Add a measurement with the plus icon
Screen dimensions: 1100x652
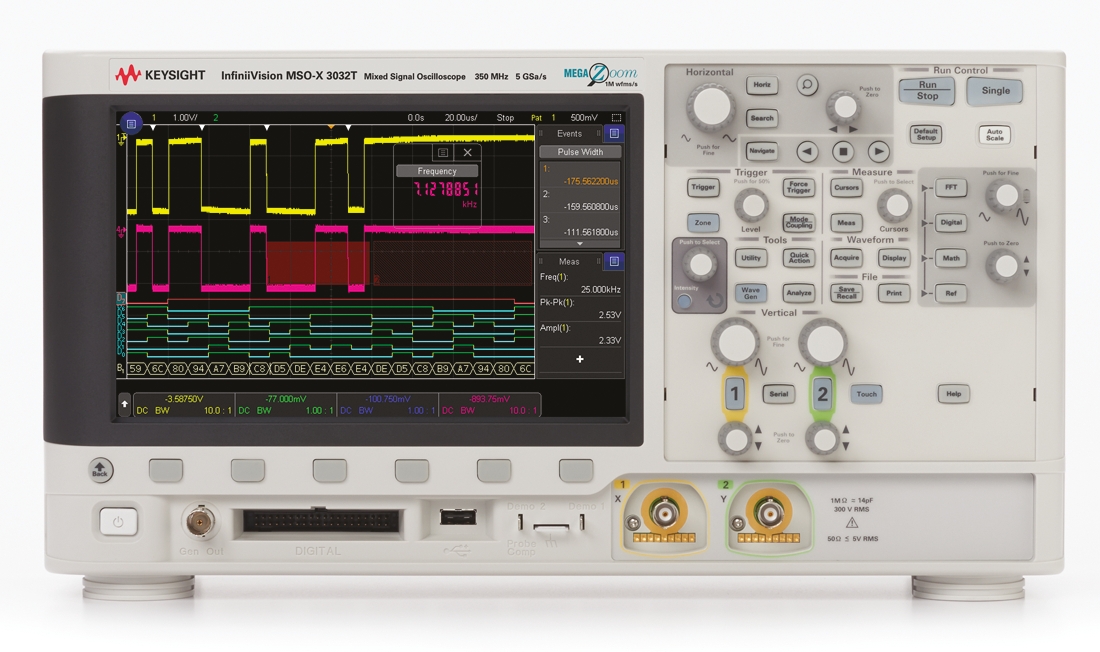[x=579, y=359]
